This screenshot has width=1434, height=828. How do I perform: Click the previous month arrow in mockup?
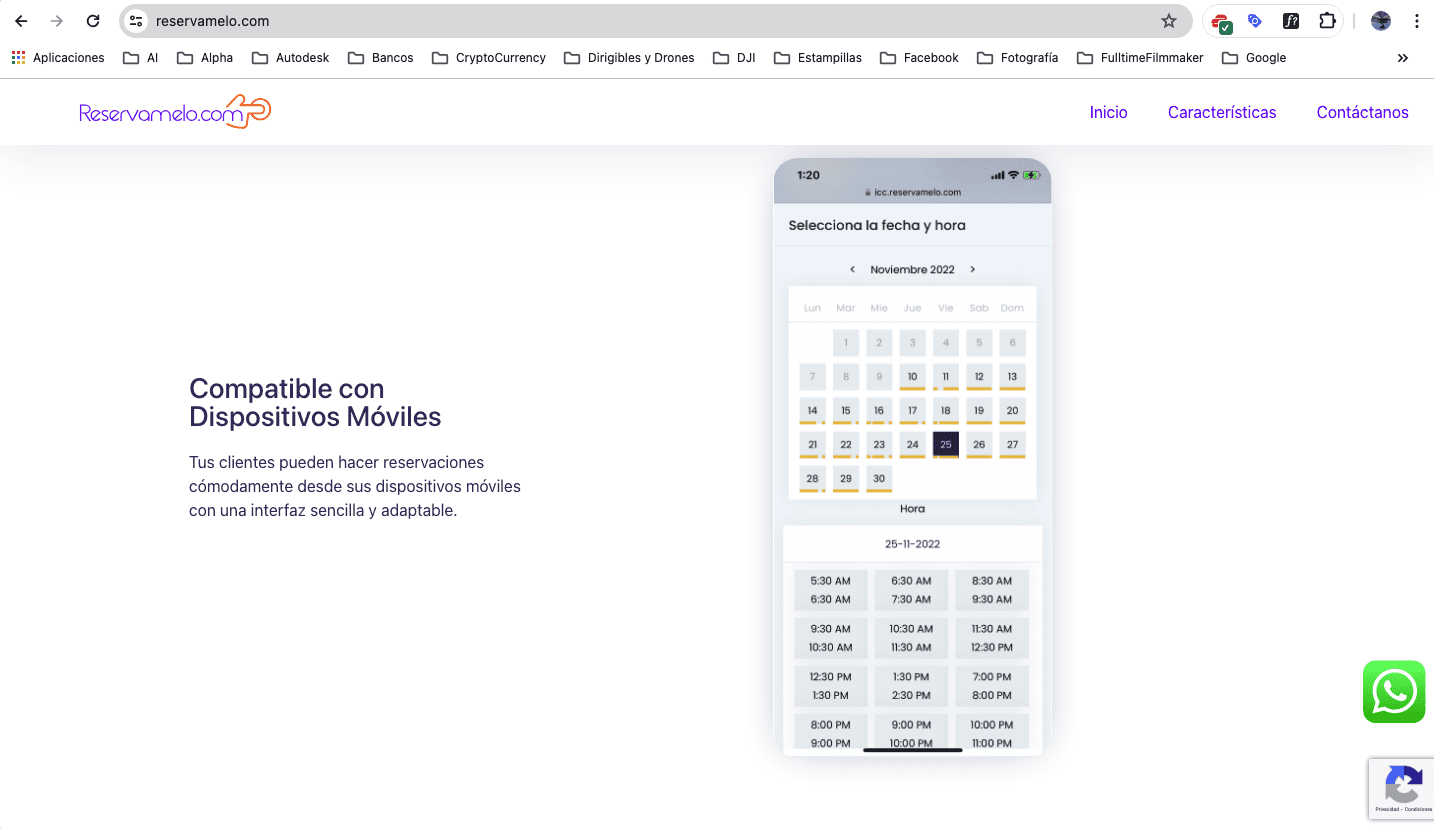pos(852,269)
